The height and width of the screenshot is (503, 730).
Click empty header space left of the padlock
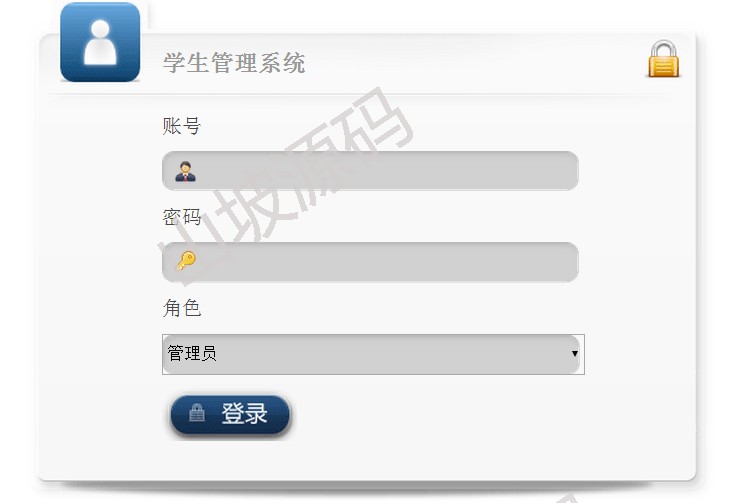pyautogui.click(x=475, y=63)
